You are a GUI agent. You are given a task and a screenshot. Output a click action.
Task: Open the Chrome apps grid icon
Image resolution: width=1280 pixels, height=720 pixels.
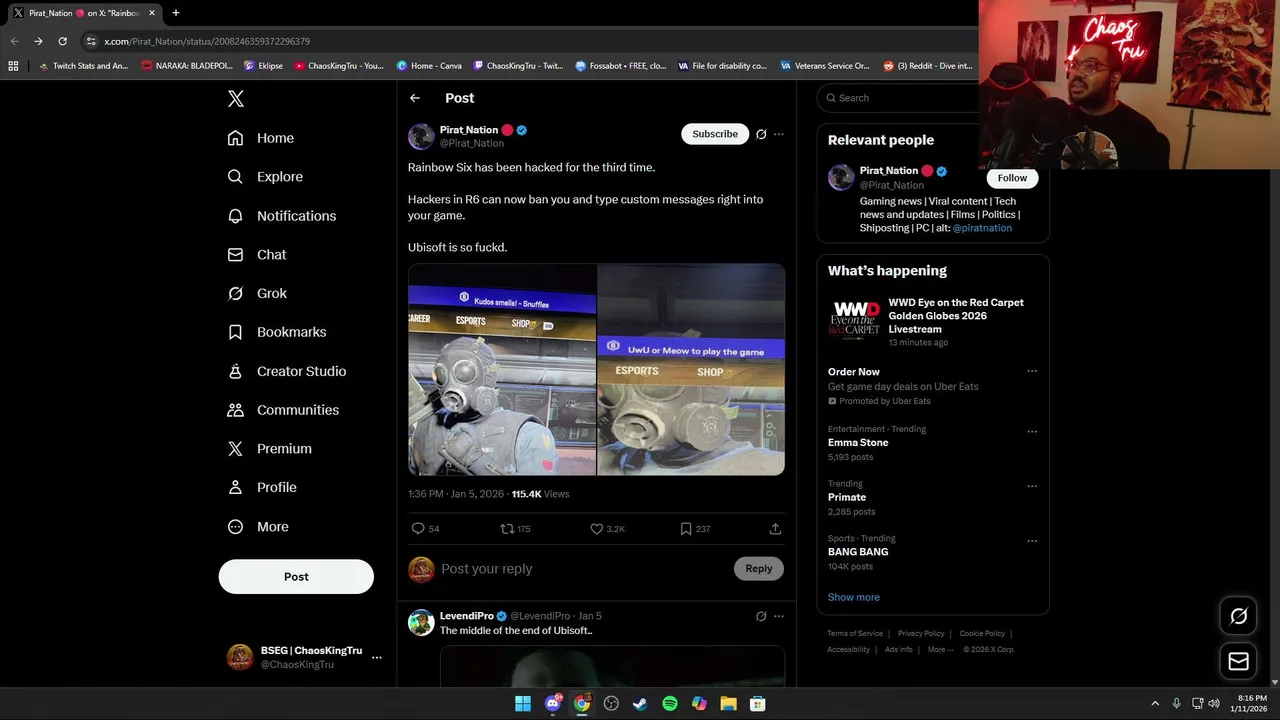(x=13, y=66)
